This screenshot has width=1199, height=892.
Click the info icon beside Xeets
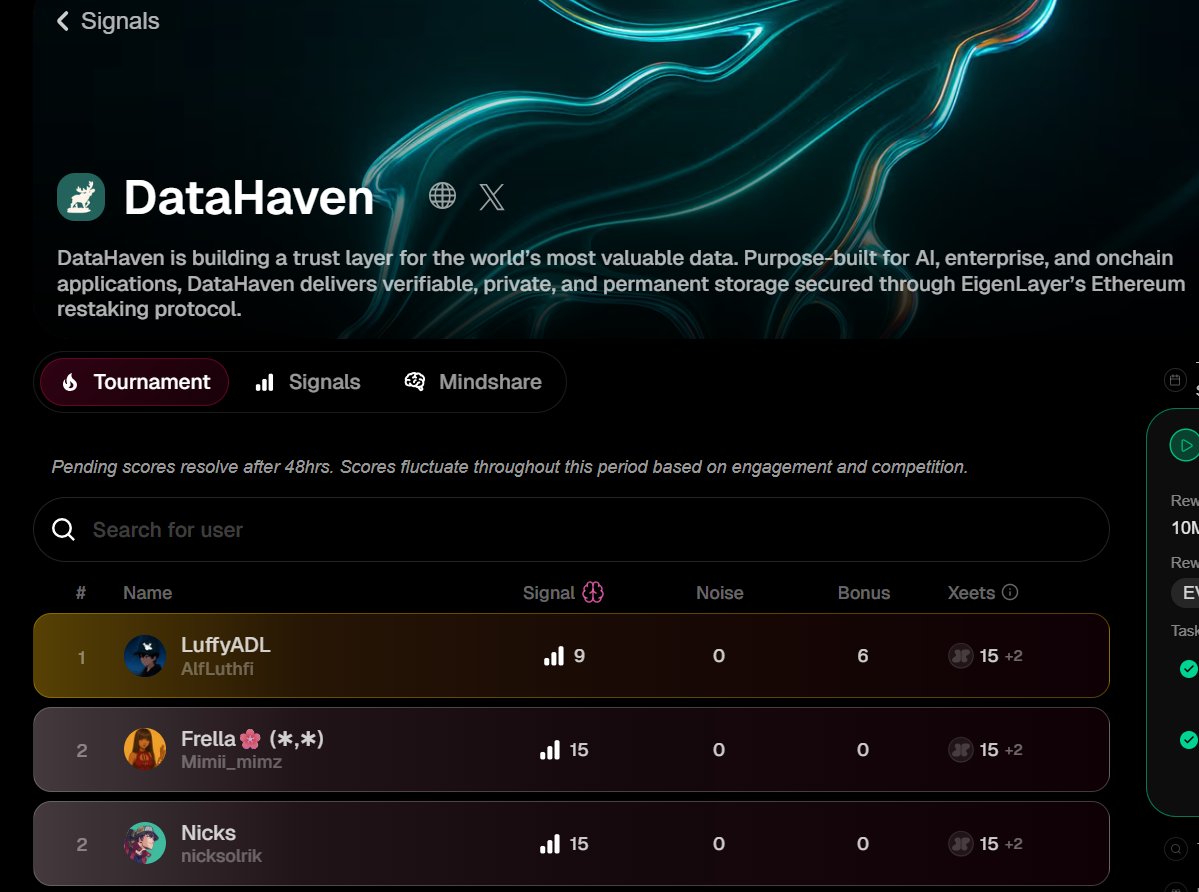click(1010, 592)
